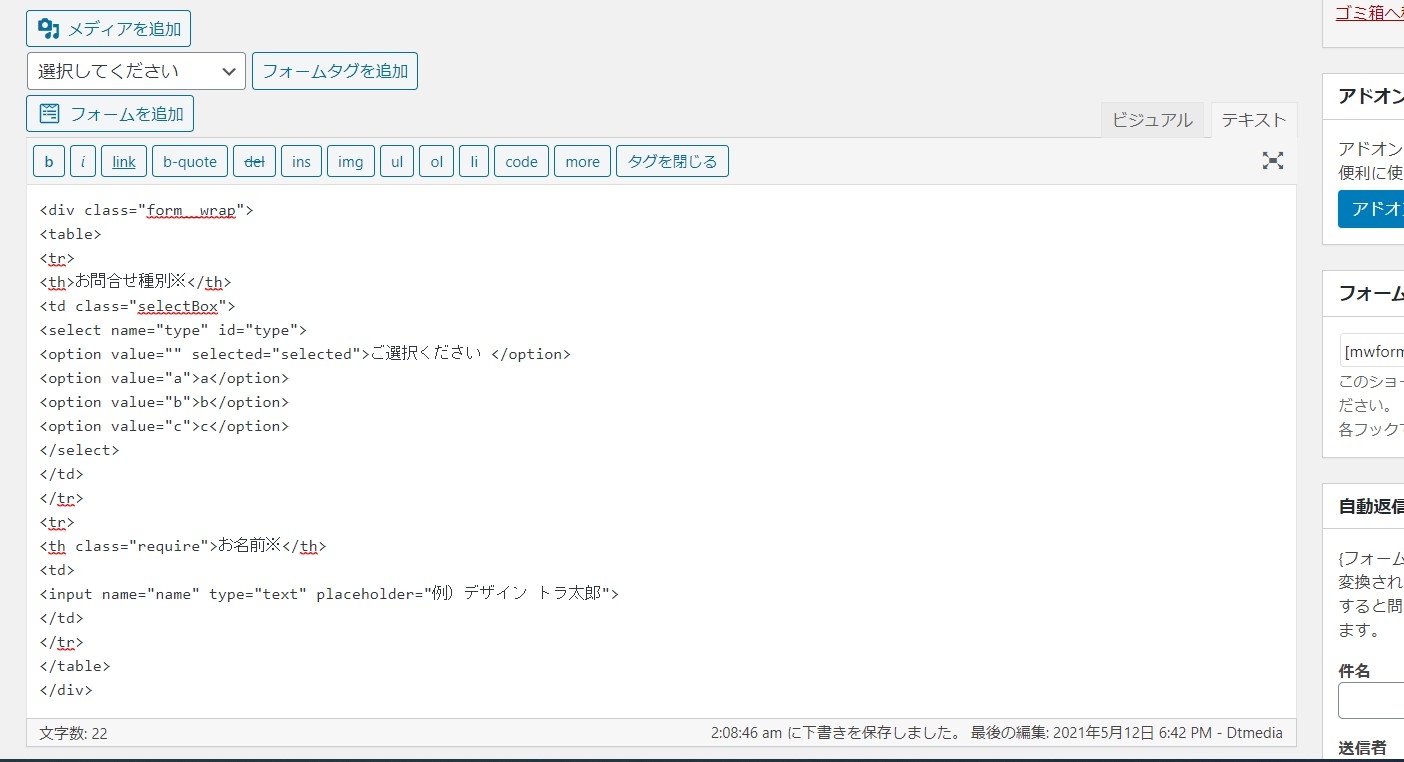Switch to the ビジュアル editor tab

(x=1152, y=120)
